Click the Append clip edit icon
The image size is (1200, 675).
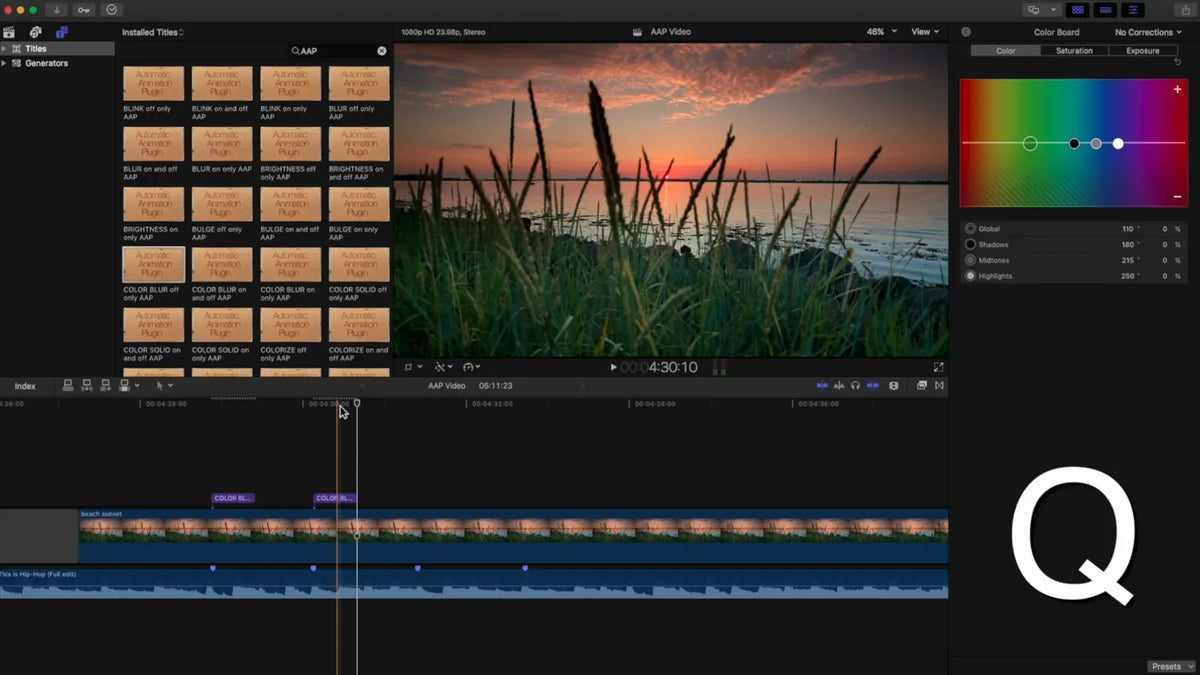click(x=106, y=385)
